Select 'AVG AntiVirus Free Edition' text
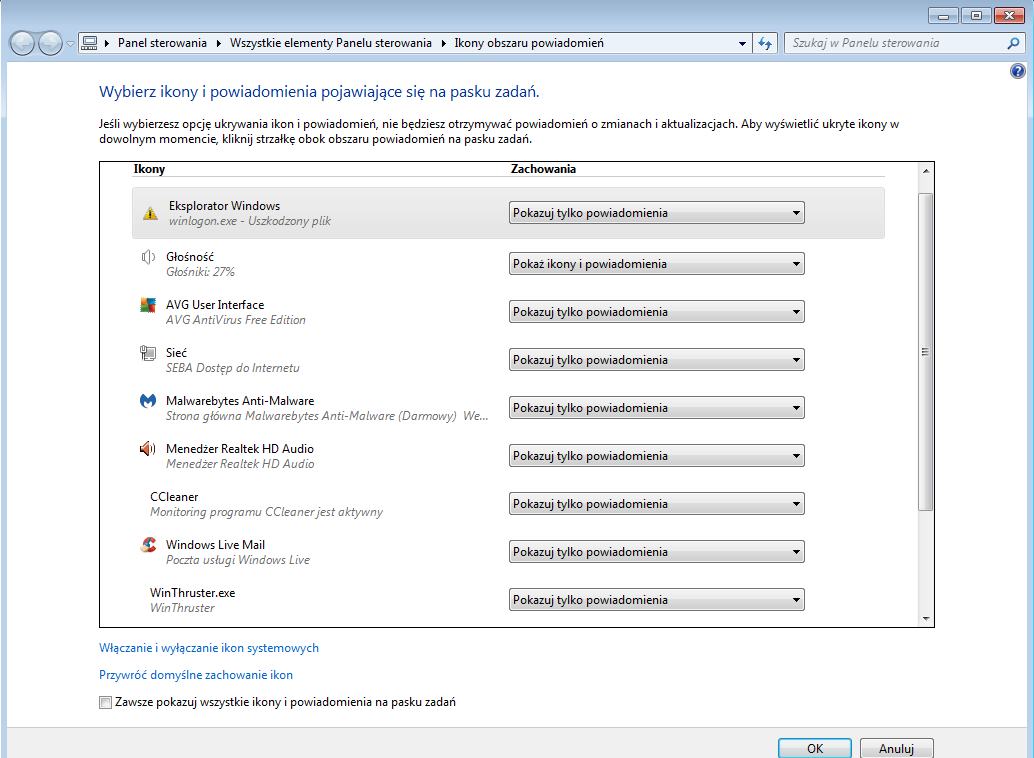The width and height of the screenshot is (1034, 758). [235, 320]
